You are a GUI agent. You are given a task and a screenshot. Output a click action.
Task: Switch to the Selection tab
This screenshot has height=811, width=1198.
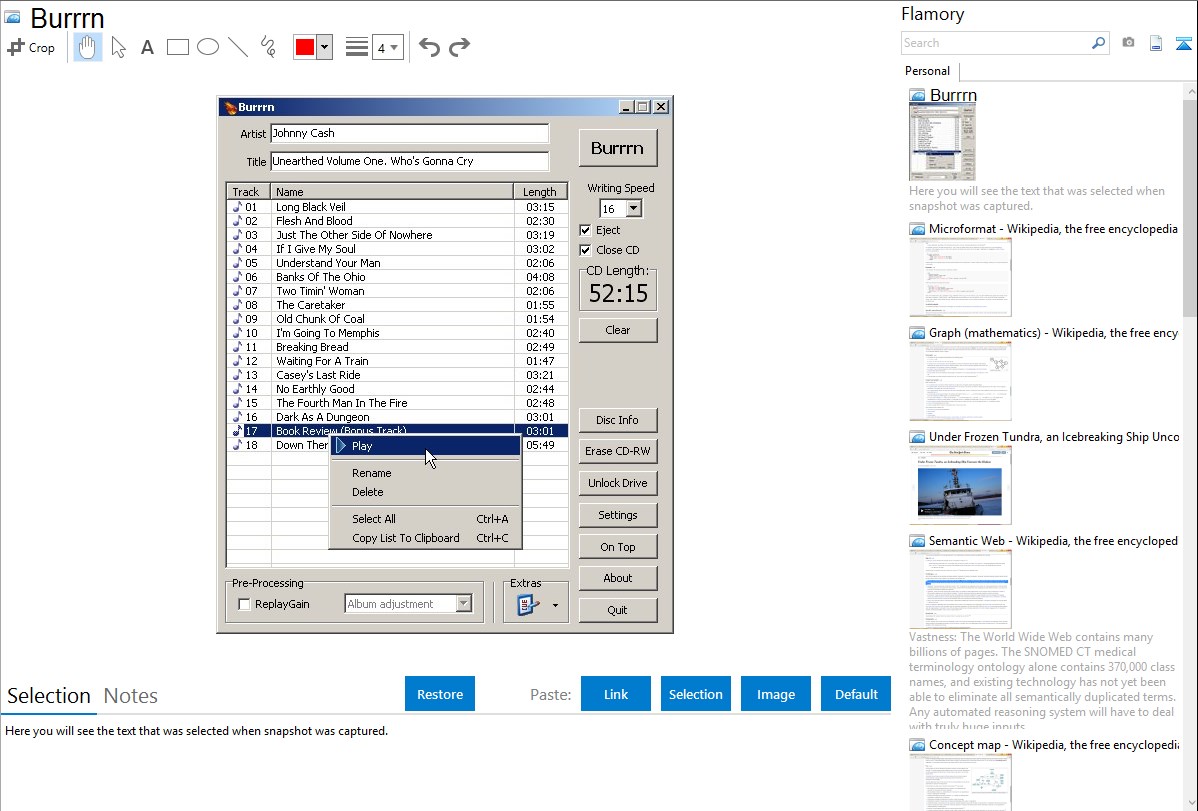pos(48,696)
